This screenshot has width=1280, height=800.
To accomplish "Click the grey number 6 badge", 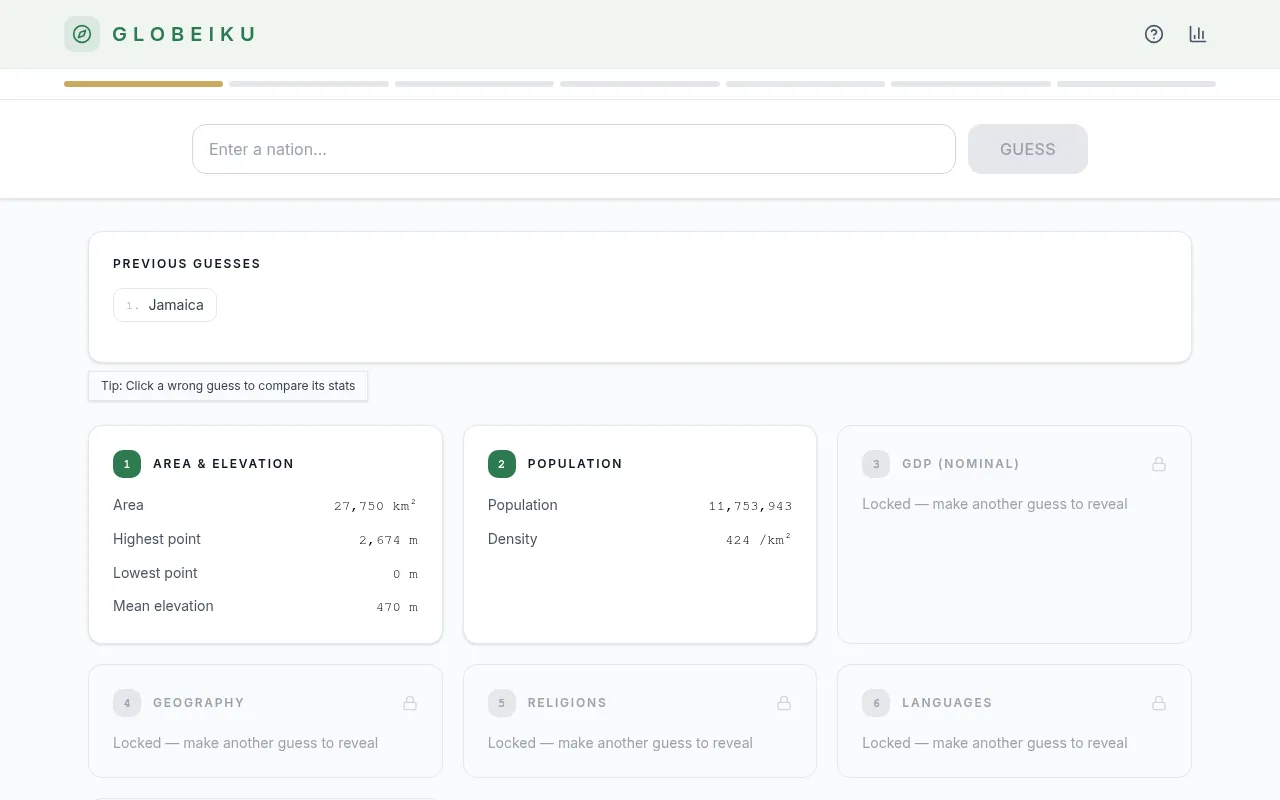I will tap(876, 703).
